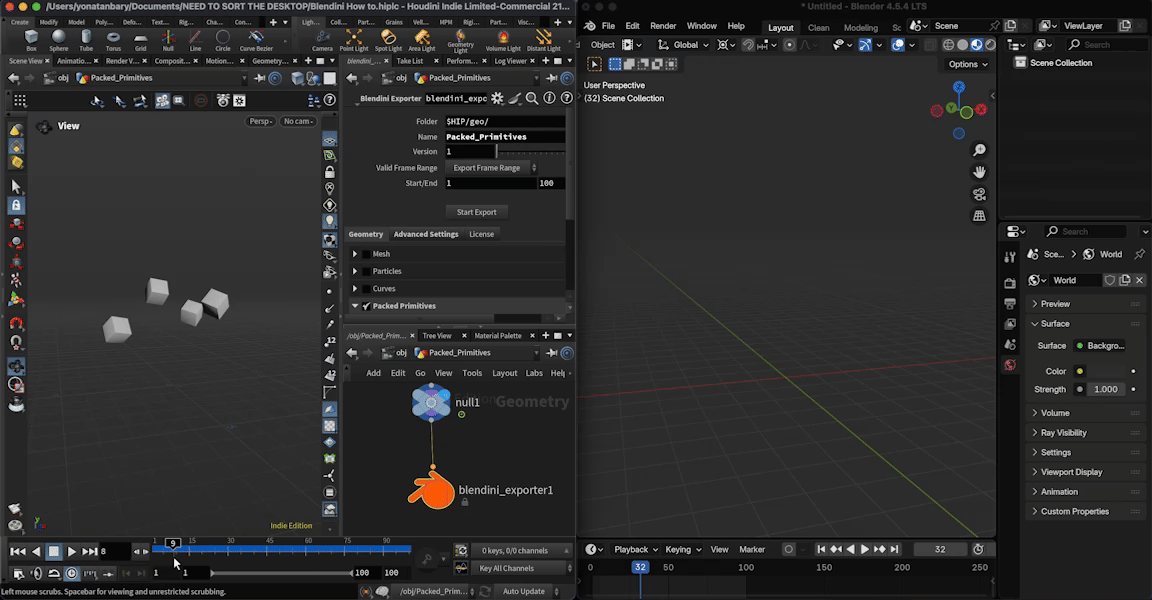
Task: Toggle Blender snapping magnet button
Action: click(748, 45)
